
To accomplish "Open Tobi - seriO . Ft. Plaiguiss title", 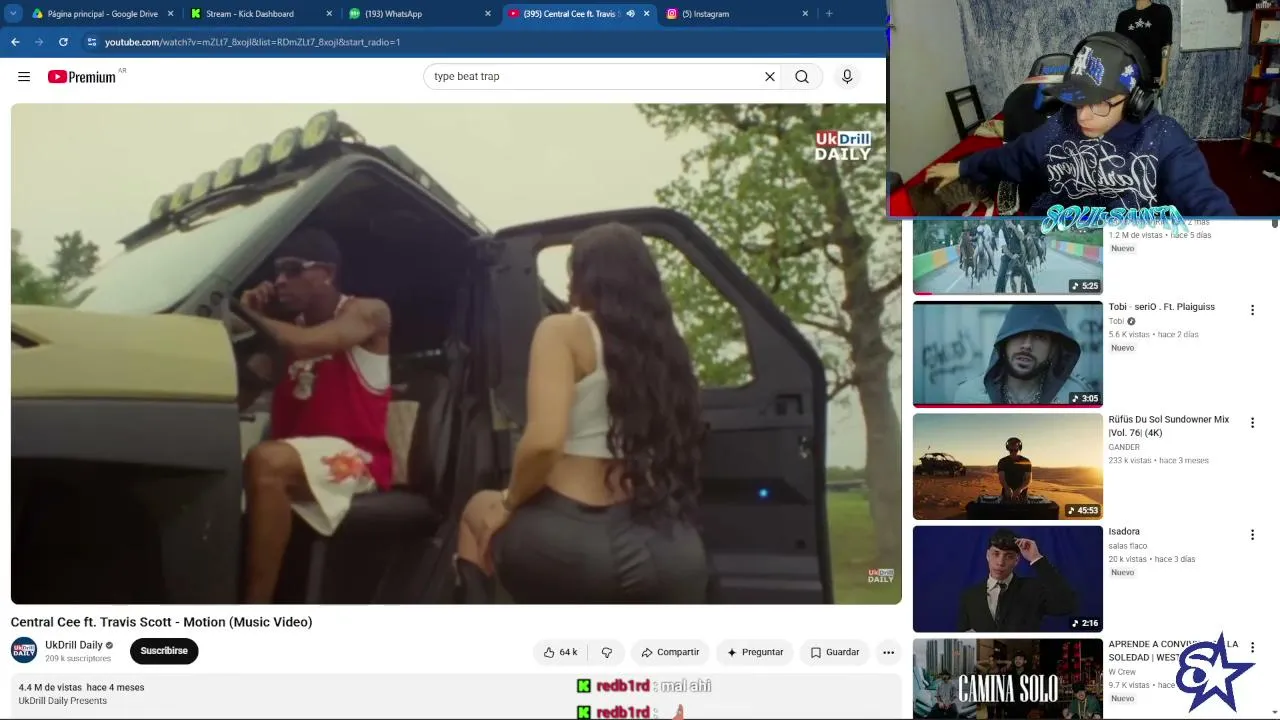I will pyautogui.click(x=1161, y=307).
